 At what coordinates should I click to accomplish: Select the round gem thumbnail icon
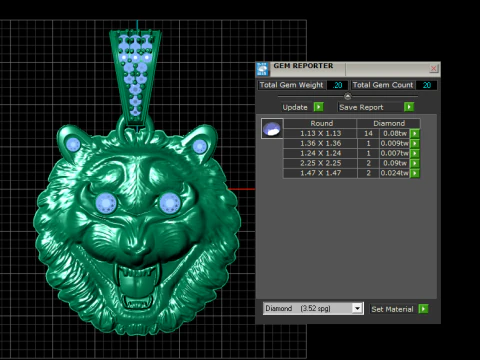point(272,129)
